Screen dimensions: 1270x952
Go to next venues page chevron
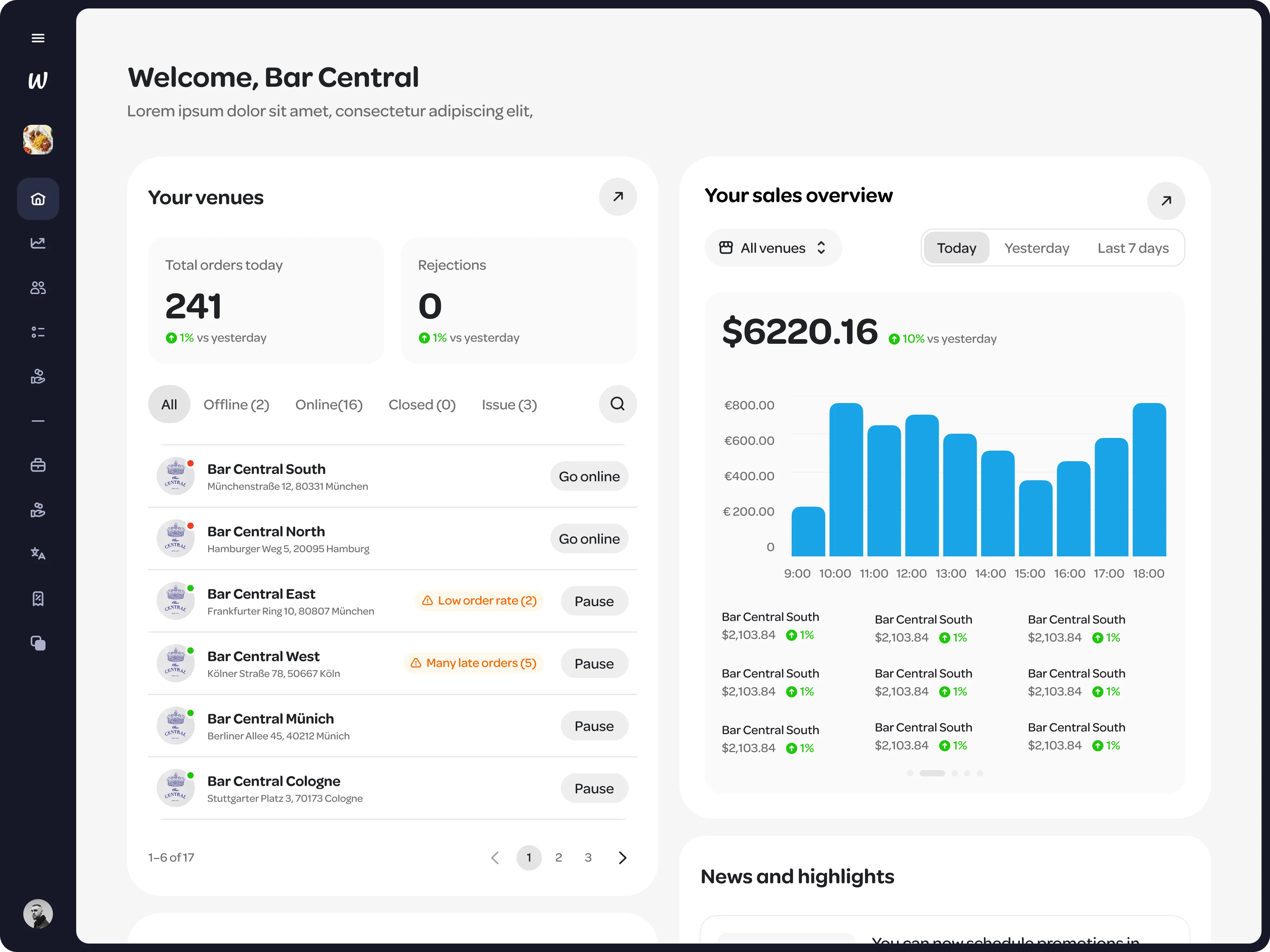tap(622, 857)
